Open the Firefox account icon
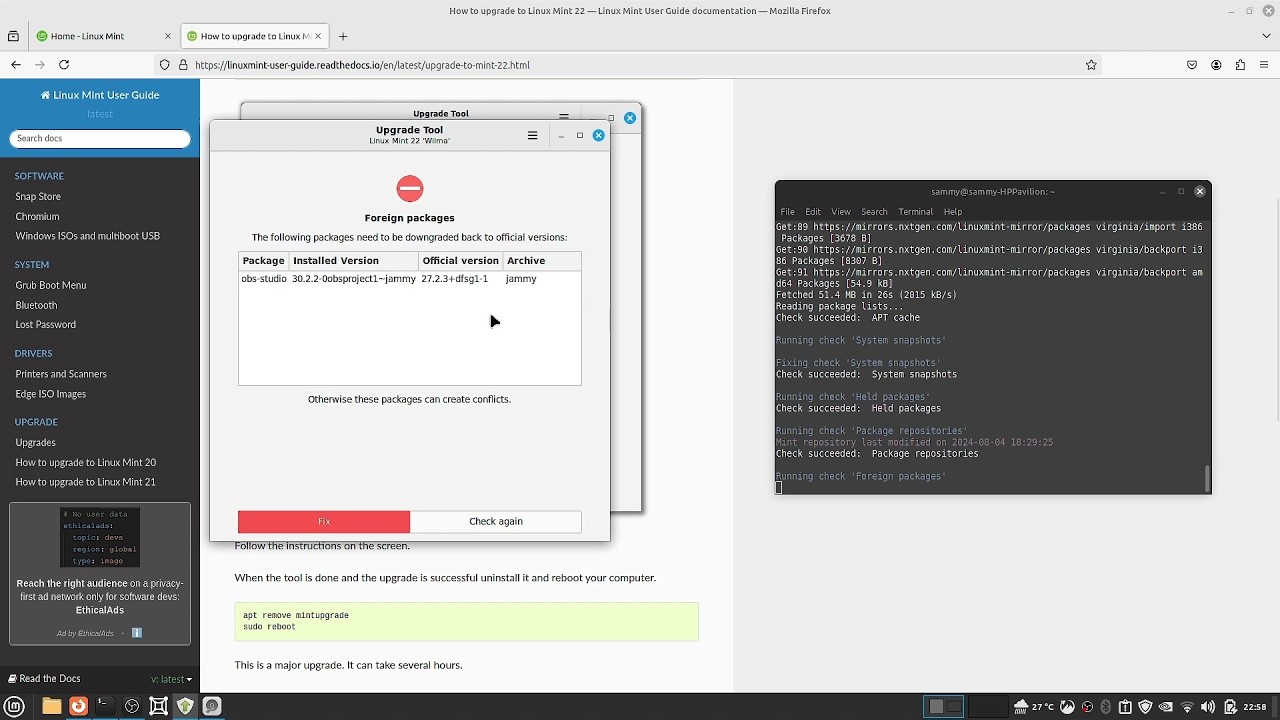Screen dimensions: 1280x720 coord(1216,65)
